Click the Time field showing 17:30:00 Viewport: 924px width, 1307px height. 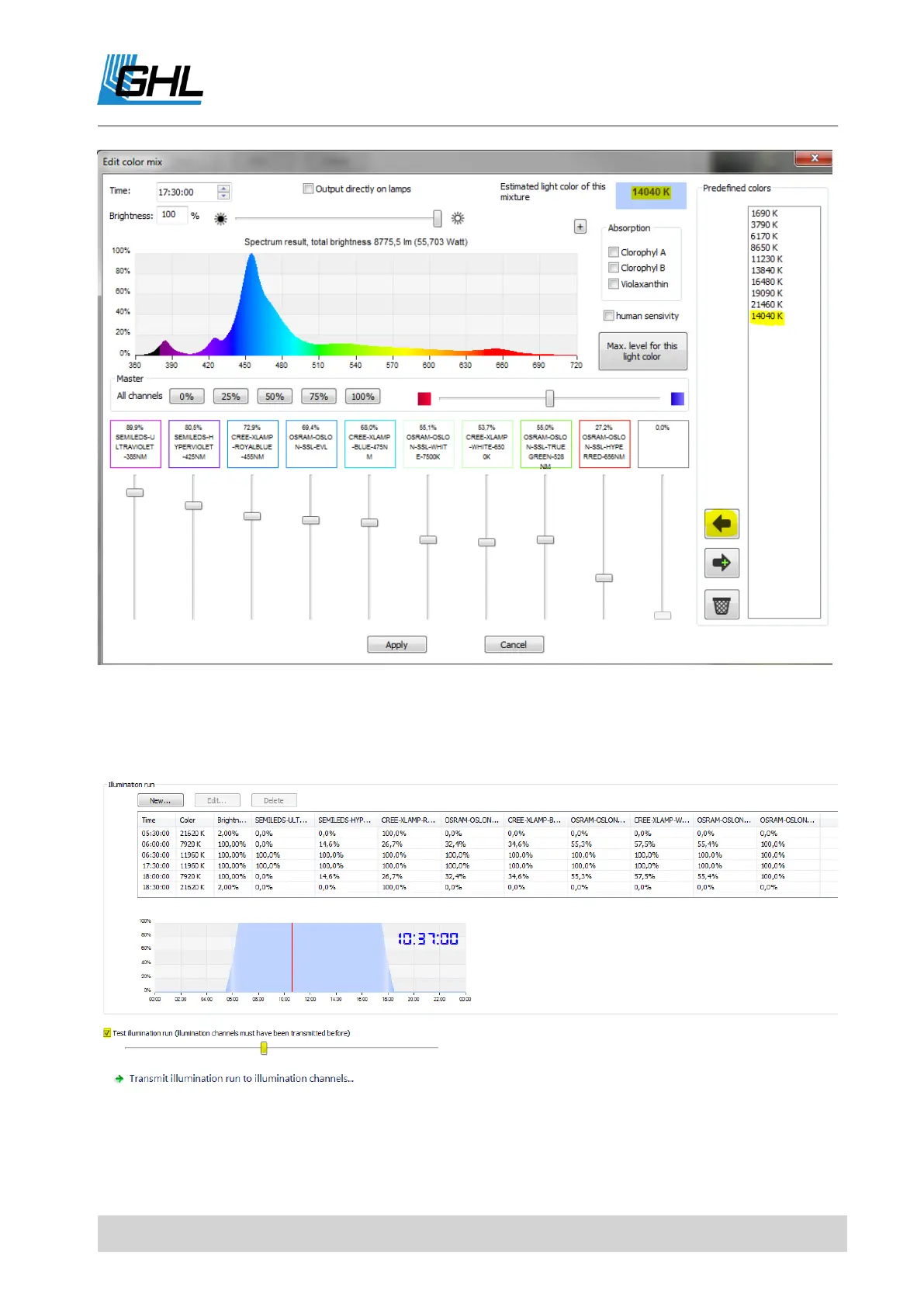point(186,192)
